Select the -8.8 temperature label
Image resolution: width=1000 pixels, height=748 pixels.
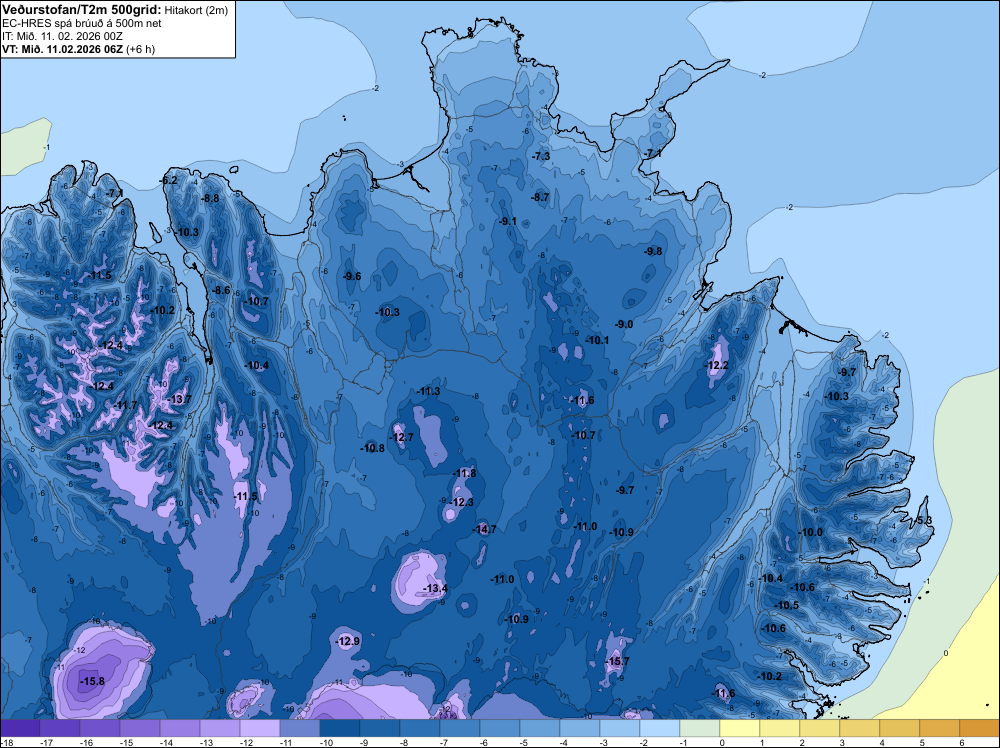[210, 198]
